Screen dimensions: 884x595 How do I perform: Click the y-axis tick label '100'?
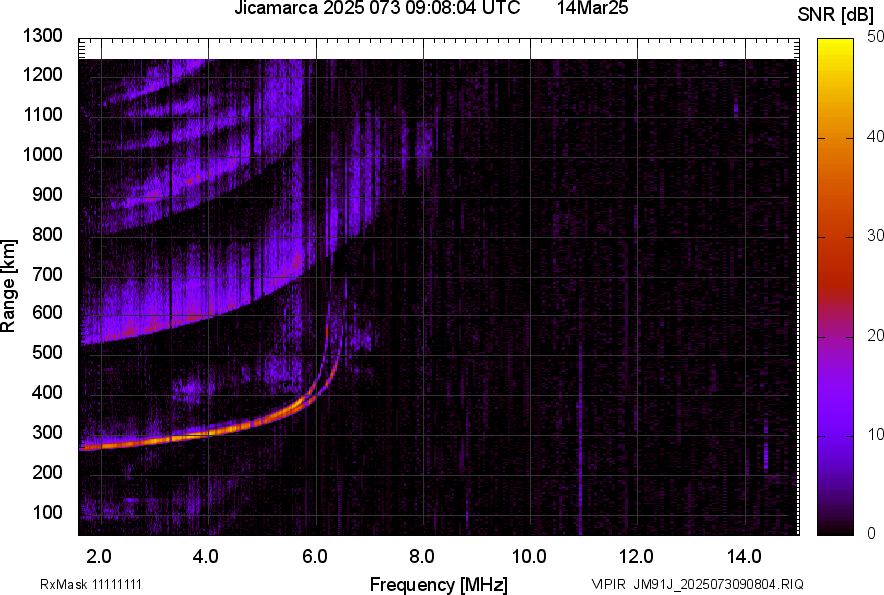point(47,512)
